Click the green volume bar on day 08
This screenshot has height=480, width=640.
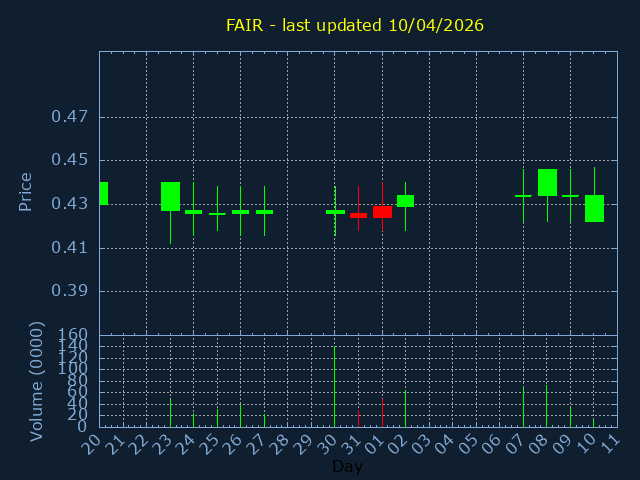(546, 406)
